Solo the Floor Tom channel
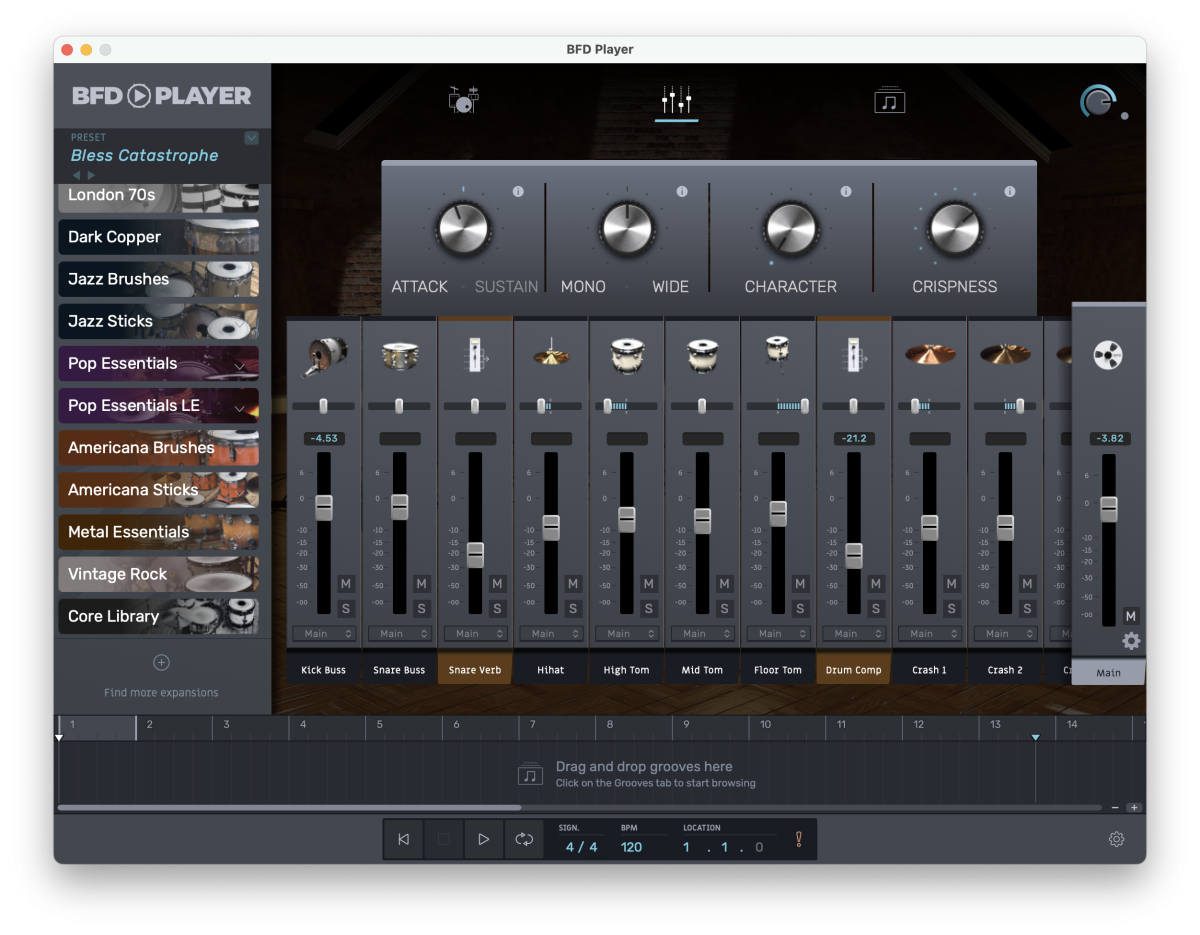The height and width of the screenshot is (935, 1200). 800,608
